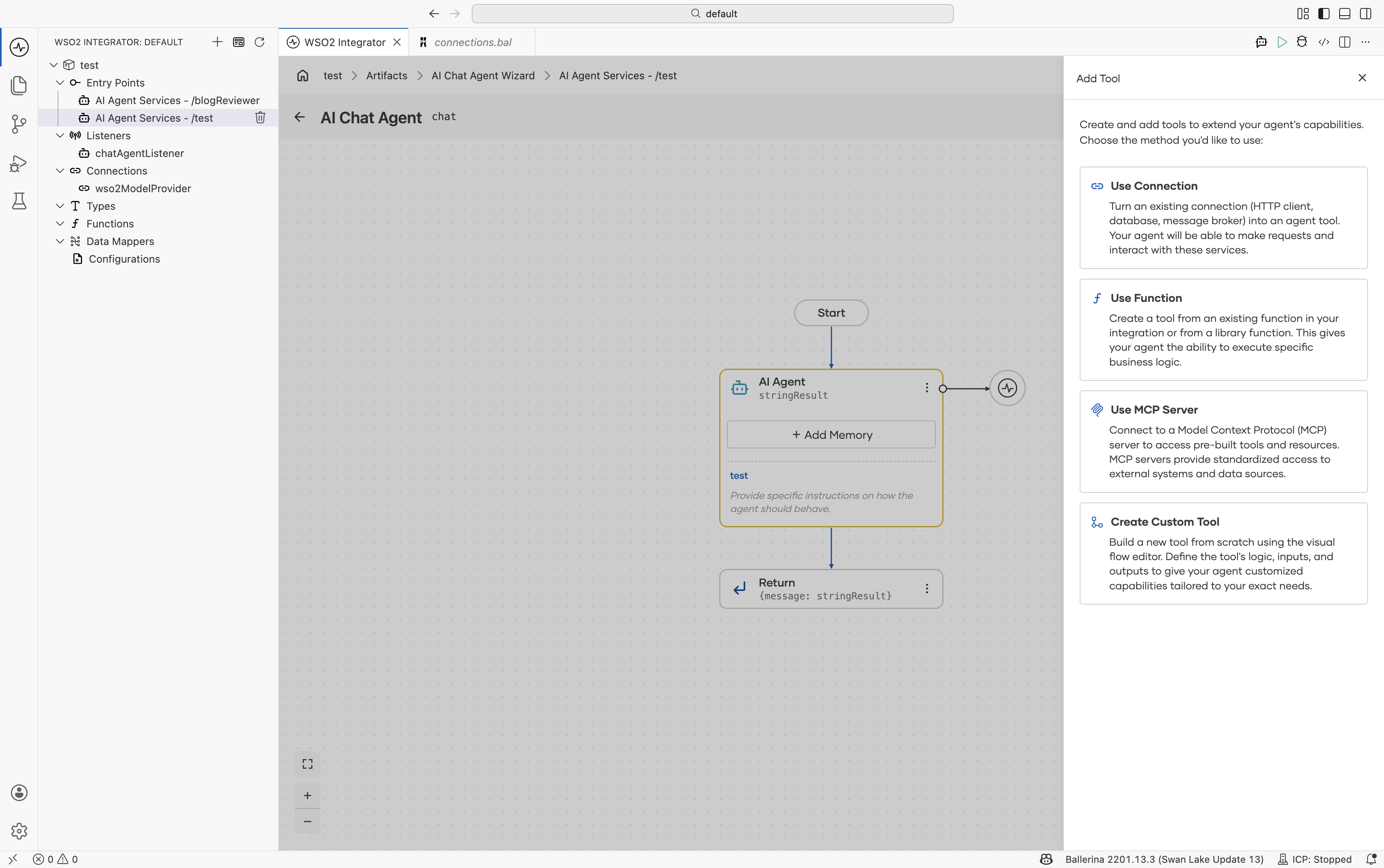Zoom in on the diagram
This screenshot has height=868, width=1384.
(x=308, y=796)
